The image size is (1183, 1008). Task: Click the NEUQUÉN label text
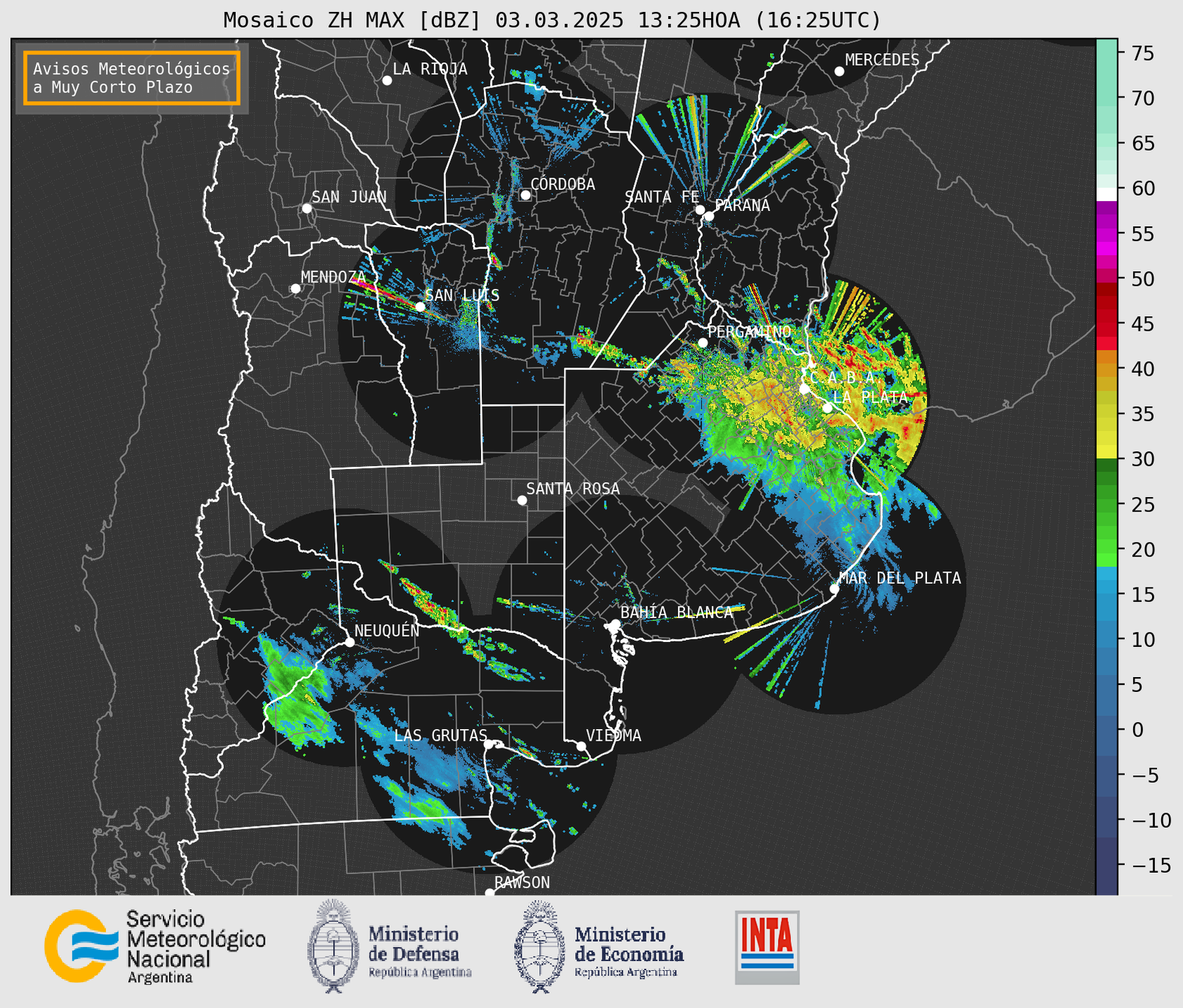(x=387, y=630)
